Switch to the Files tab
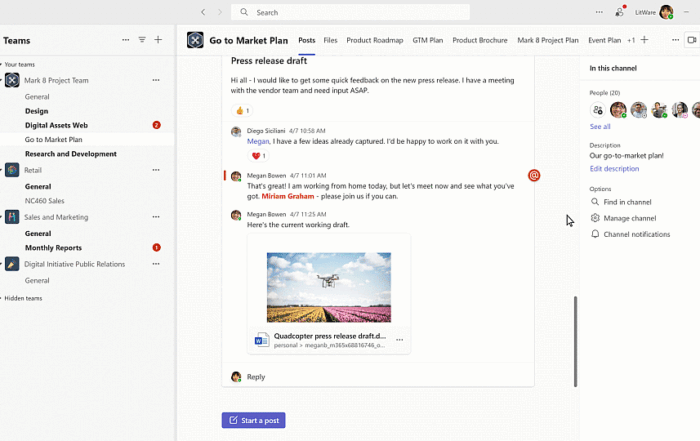 pyautogui.click(x=330, y=40)
